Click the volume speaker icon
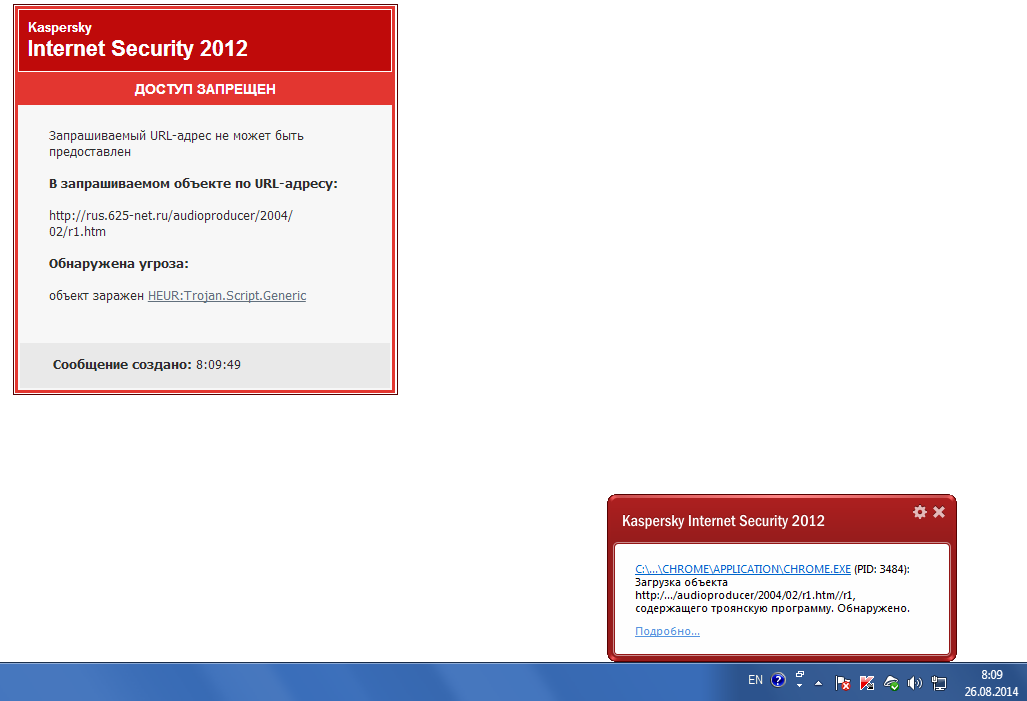This screenshot has width=1027, height=701. click(x=915, y=683)
